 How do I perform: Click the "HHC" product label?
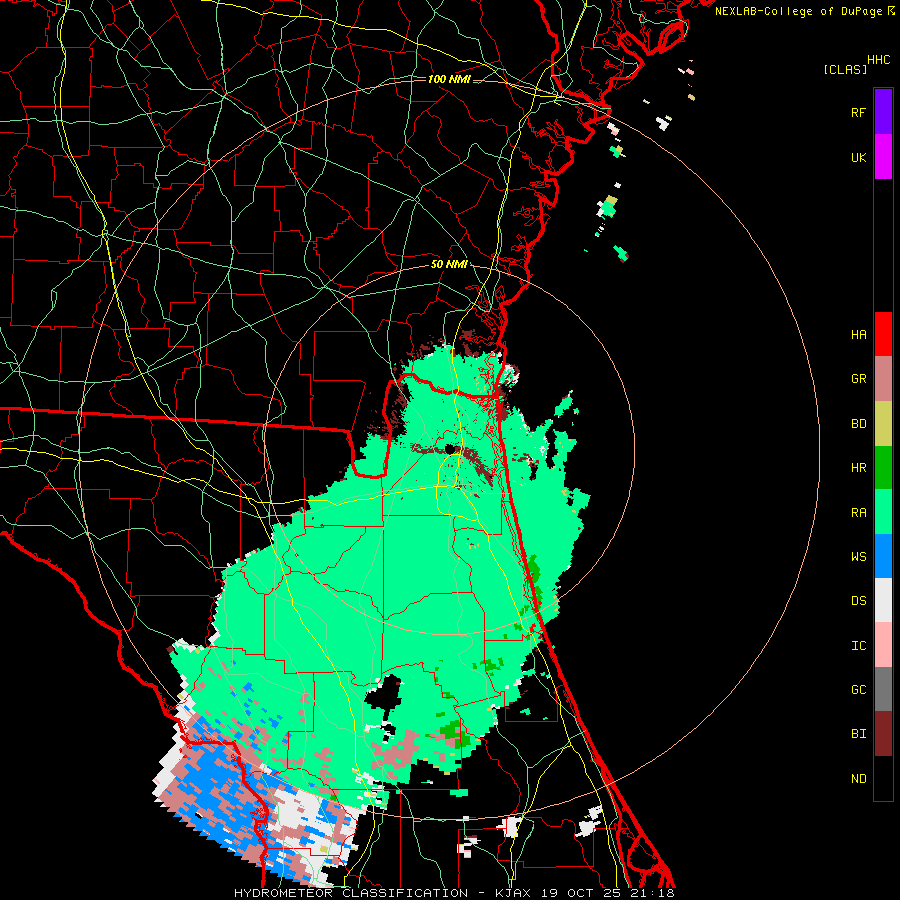pyautogui.click(x=878, y=60)
